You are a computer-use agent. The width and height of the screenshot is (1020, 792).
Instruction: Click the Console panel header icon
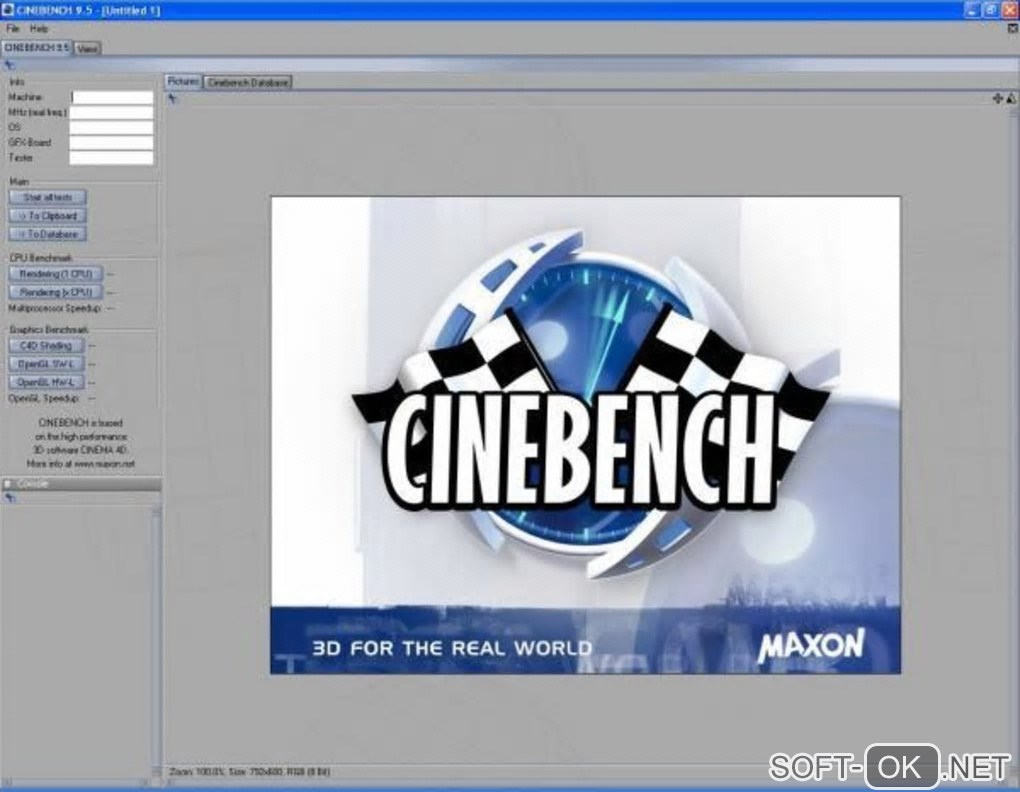[x=8, y=484]
